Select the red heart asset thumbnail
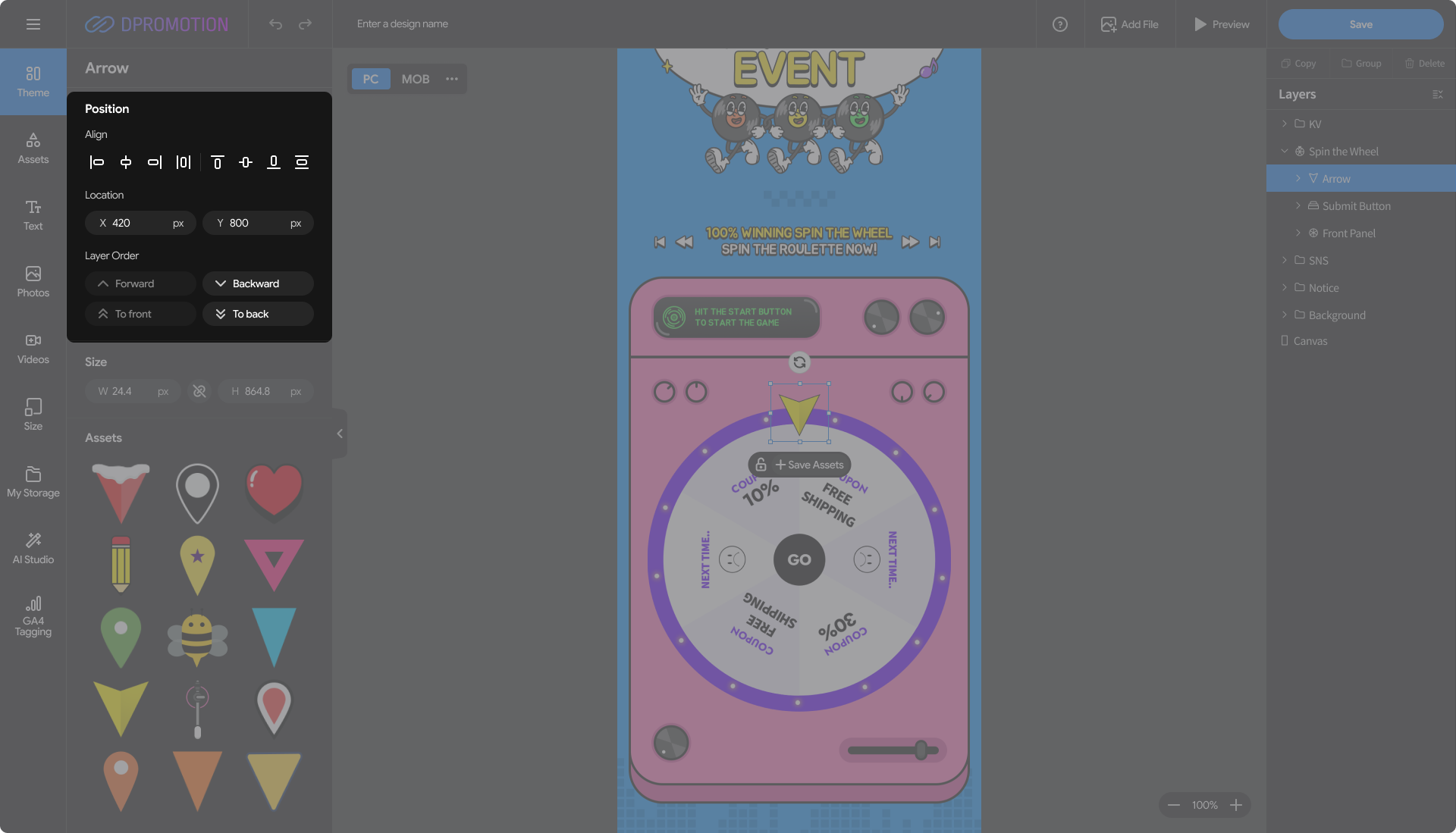 click(274, 493)
